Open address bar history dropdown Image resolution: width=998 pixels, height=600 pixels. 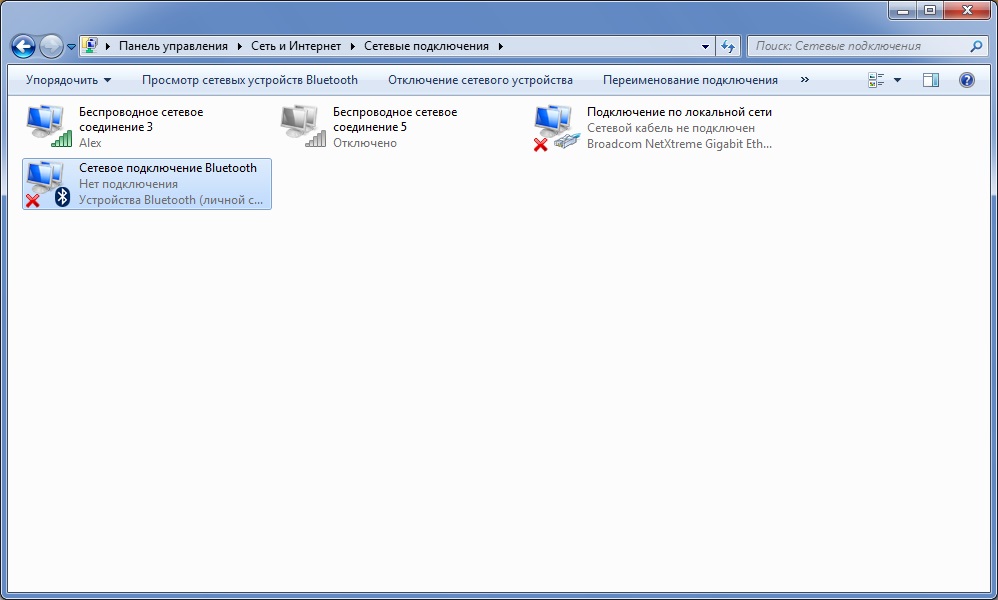[x=705, y=46]
